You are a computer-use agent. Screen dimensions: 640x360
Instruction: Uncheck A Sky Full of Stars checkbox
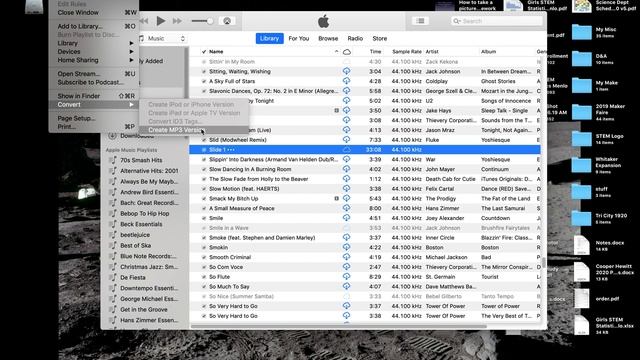[x=204, y=81]
